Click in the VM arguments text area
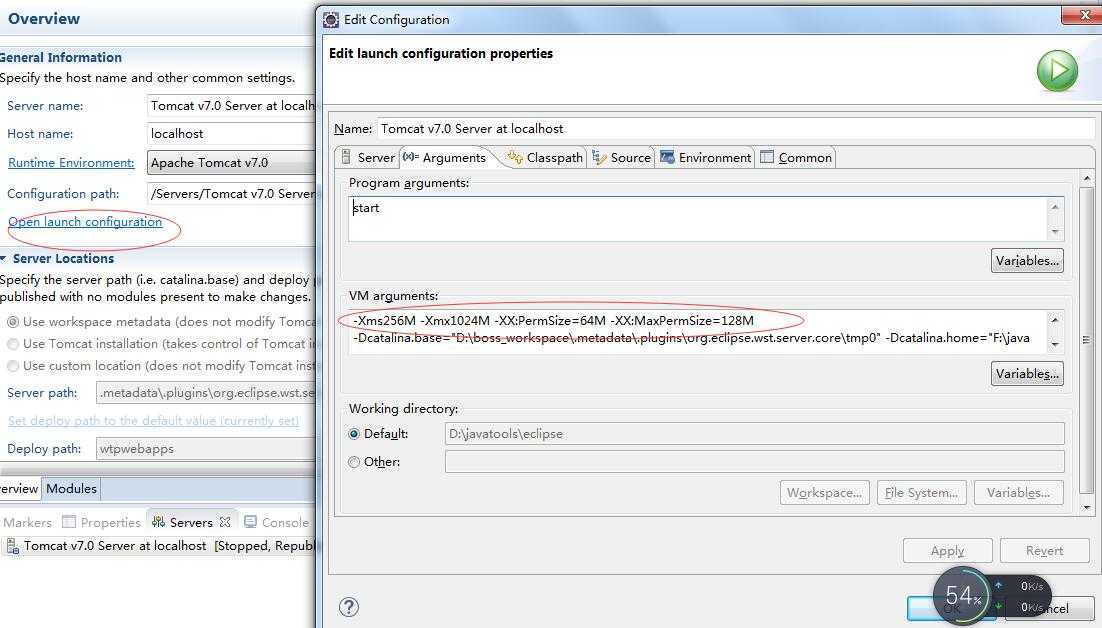 coord(698,330)
